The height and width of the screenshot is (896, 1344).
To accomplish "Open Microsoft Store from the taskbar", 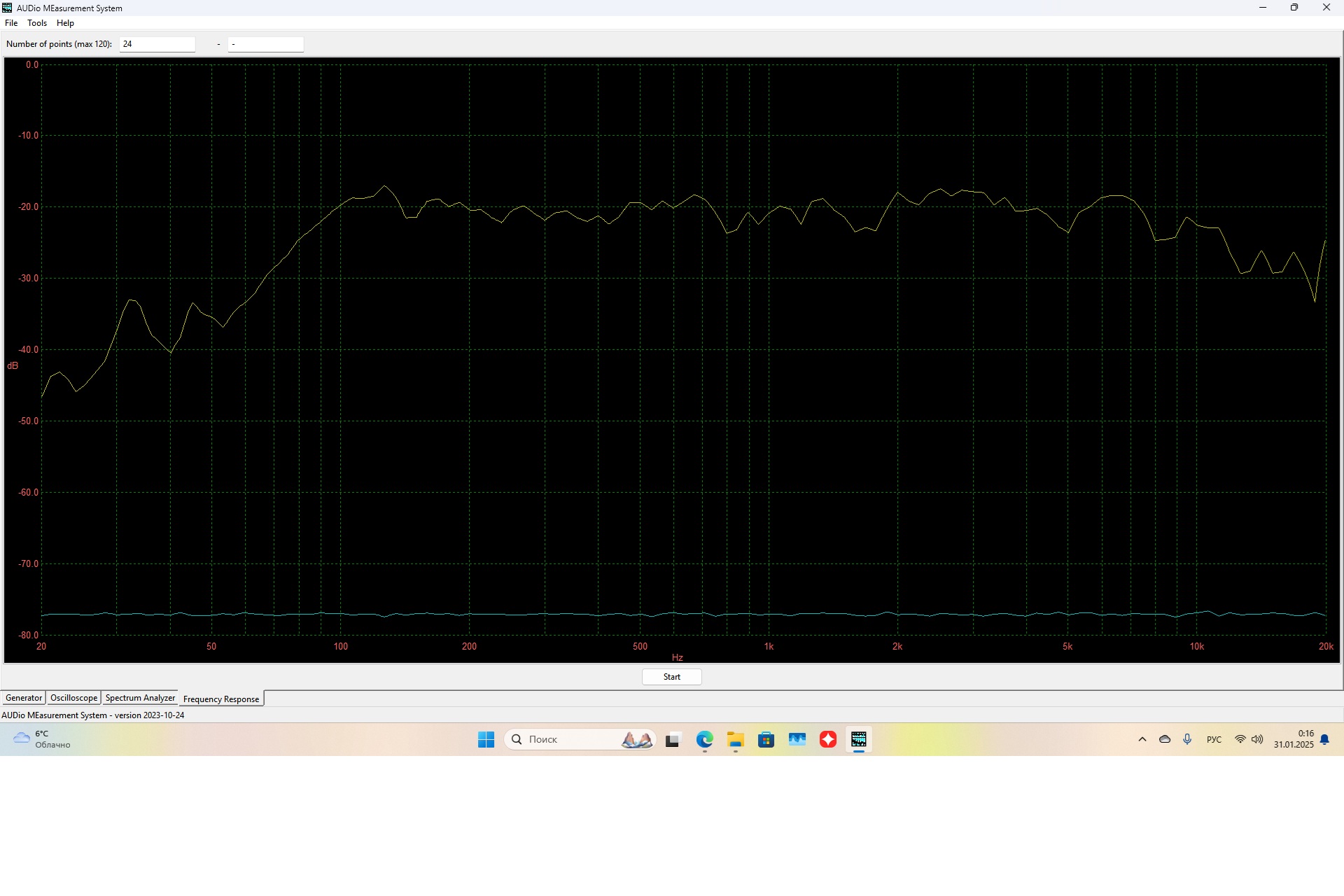I will coord(766,739).
